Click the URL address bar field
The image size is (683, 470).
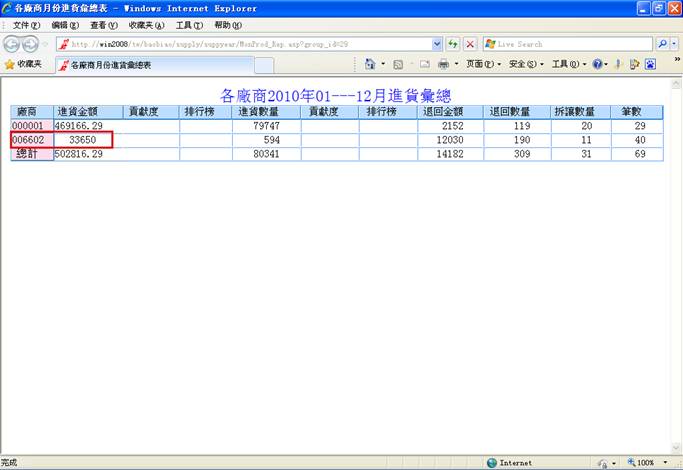pyautogui.click(x=250, y=44)
